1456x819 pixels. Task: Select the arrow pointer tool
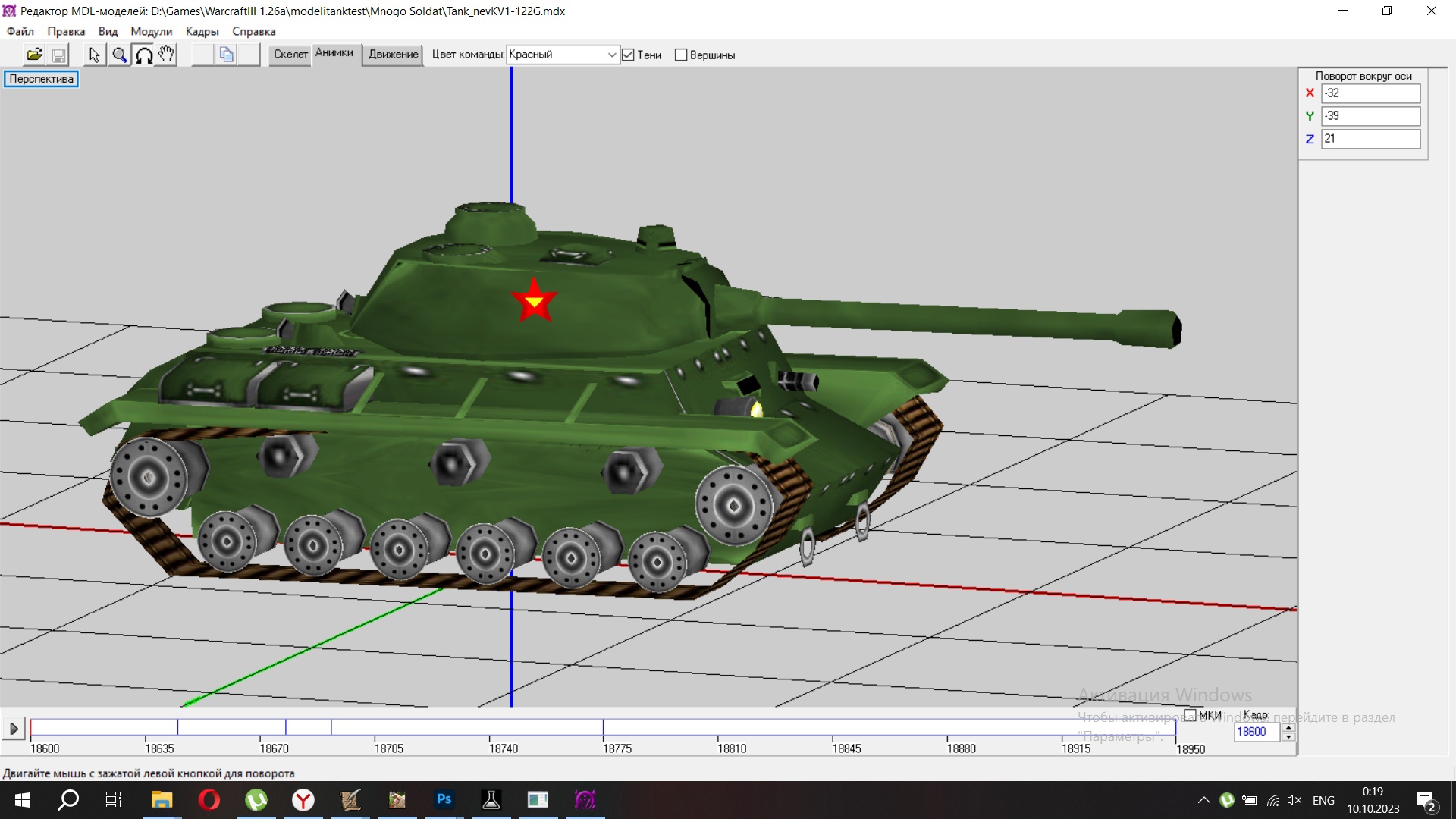(x=94, y=55)
